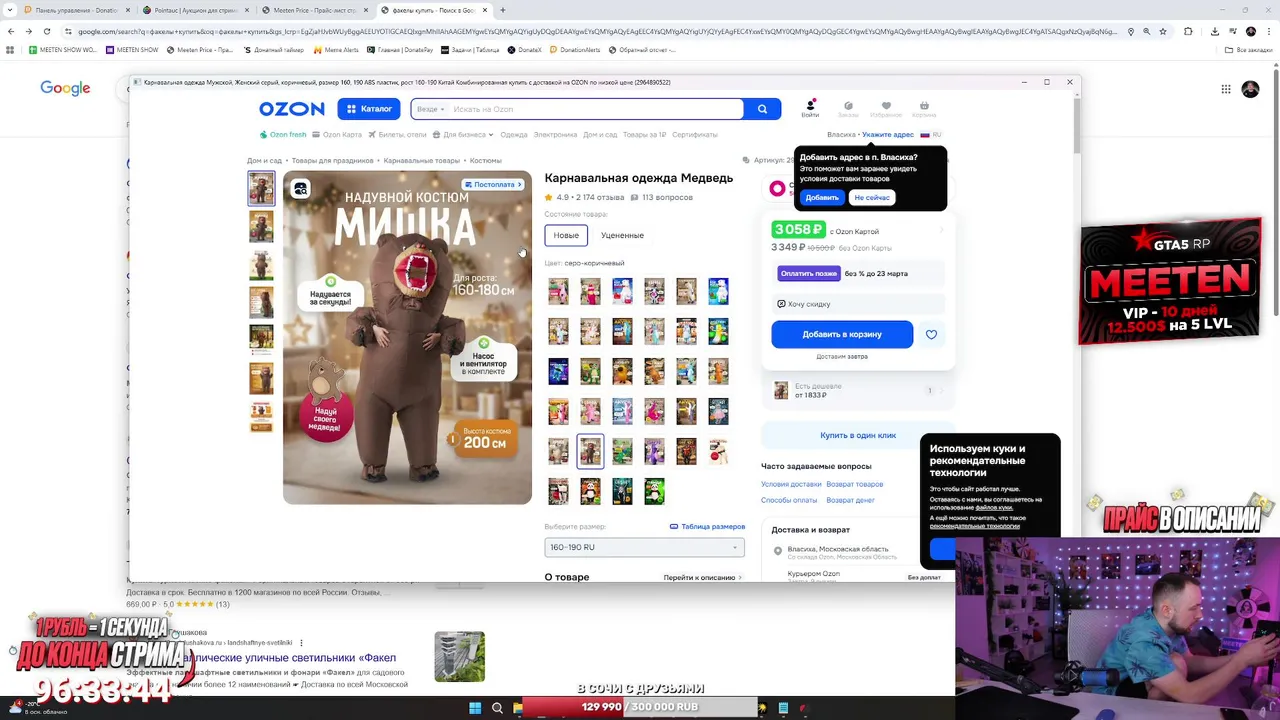
Task: Add the item to favorites with heart icon
Action: tap(931, 334)
